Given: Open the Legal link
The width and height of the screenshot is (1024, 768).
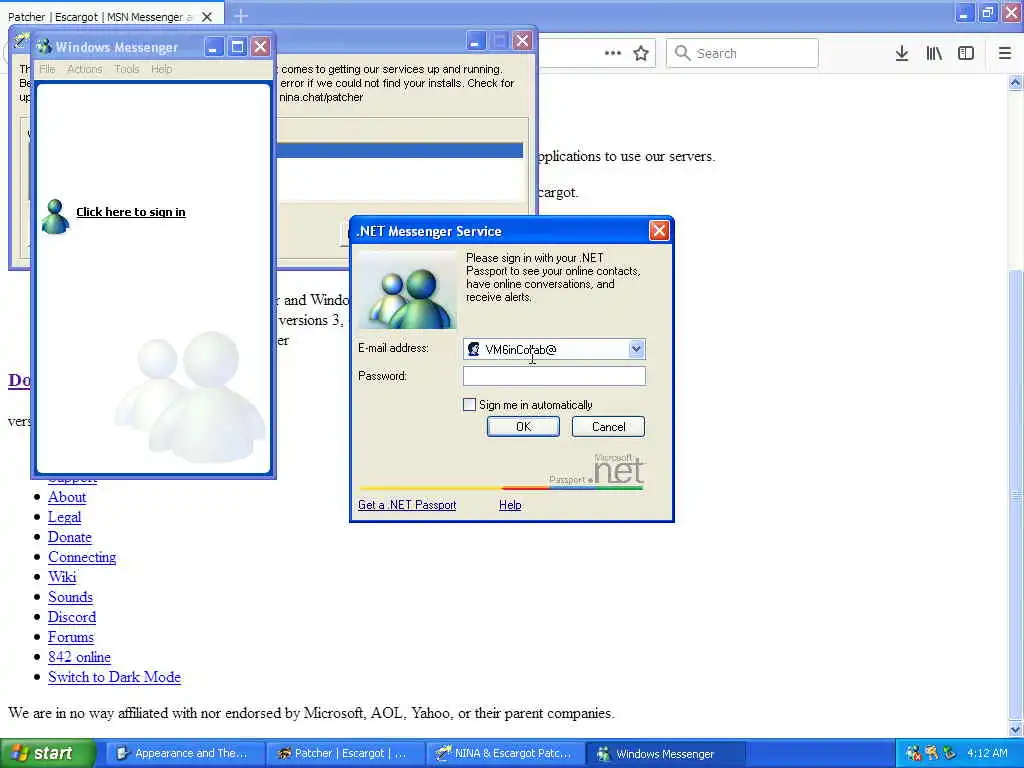Looking at the screenshot, I should [x=65, y=517].
